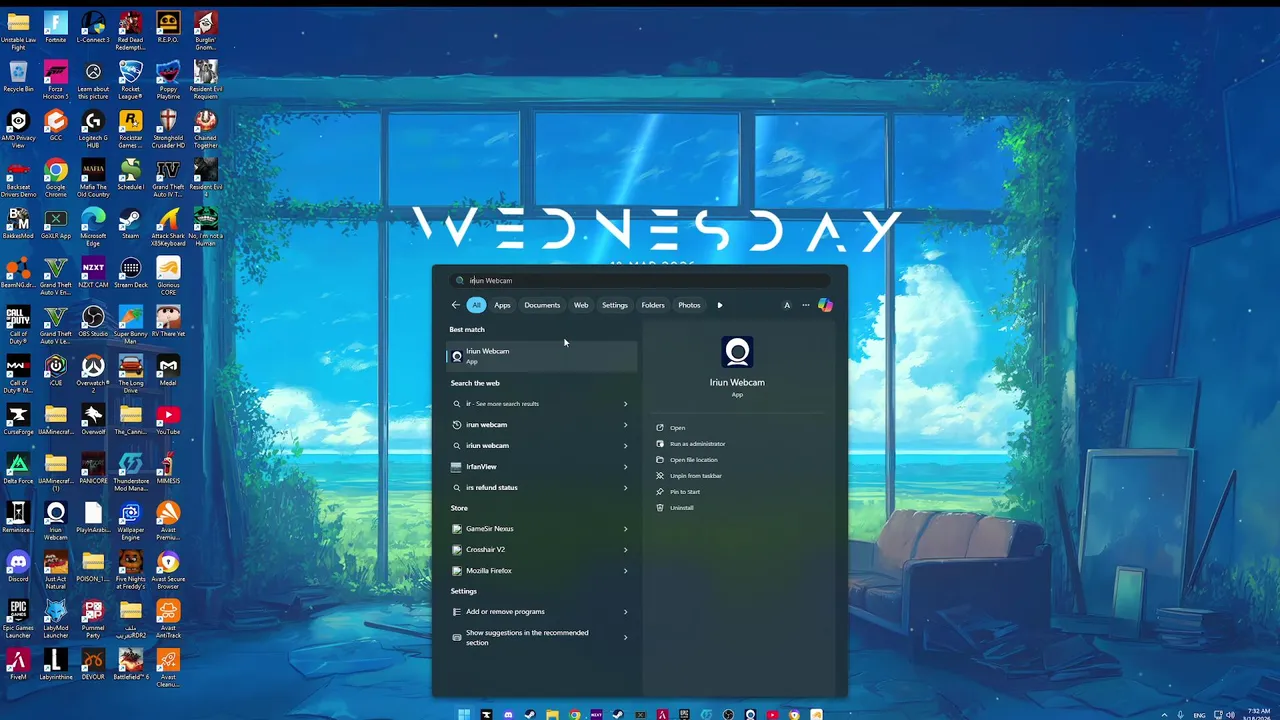The width and height of the screenshot is (1280, 720).
Task: Click the ENG language indicator in tray
Action: pos(1199,715)
